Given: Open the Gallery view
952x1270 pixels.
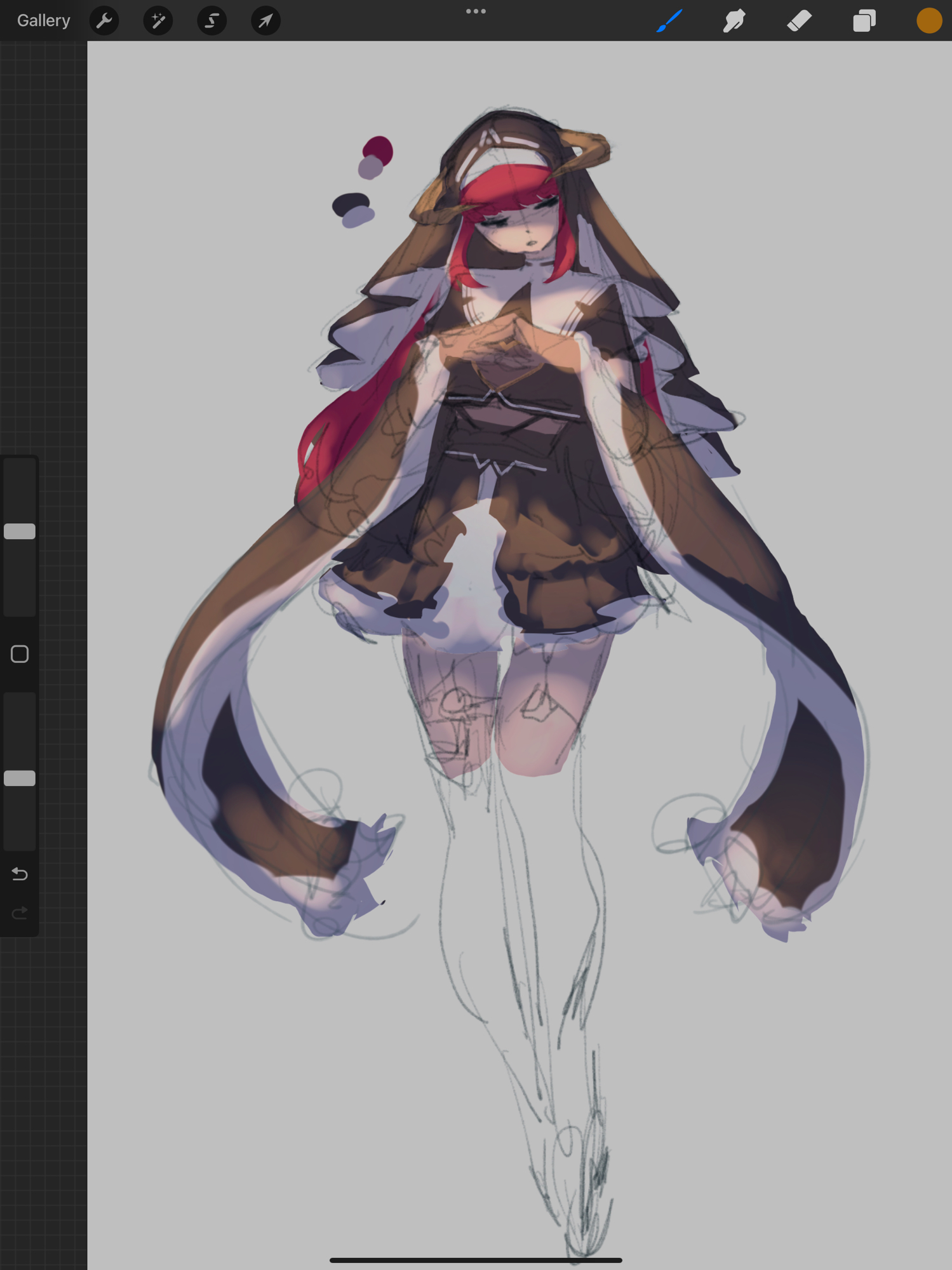Looking at the screenshot, I should point(43,21).
